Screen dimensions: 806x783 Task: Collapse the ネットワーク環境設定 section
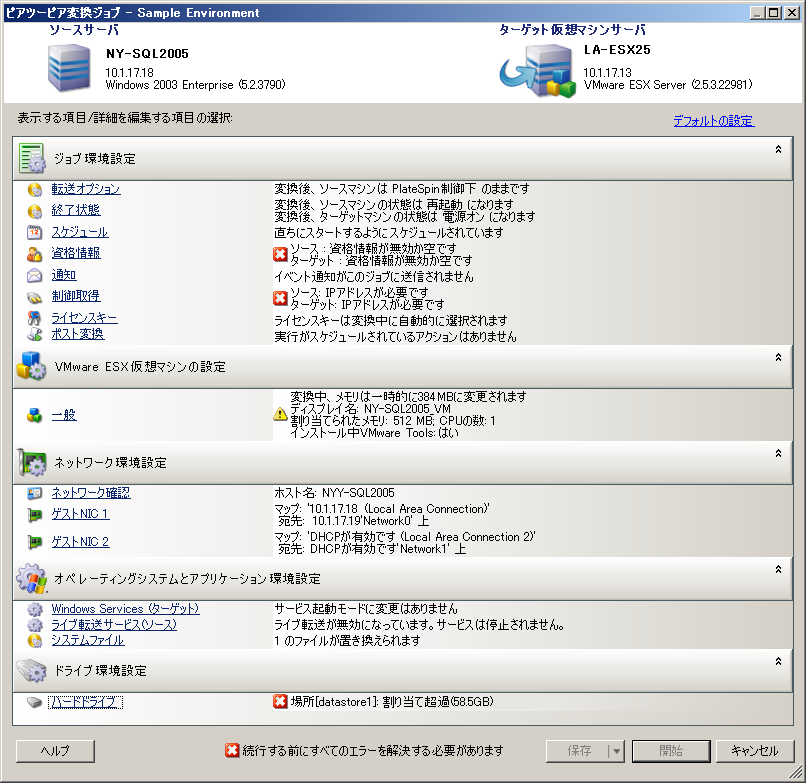778,453
